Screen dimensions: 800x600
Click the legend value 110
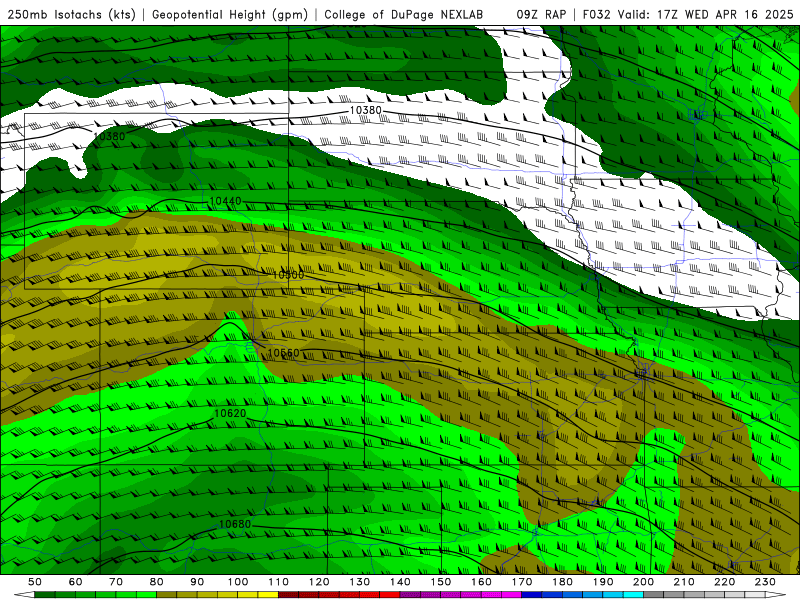click(x=279, y=582)
